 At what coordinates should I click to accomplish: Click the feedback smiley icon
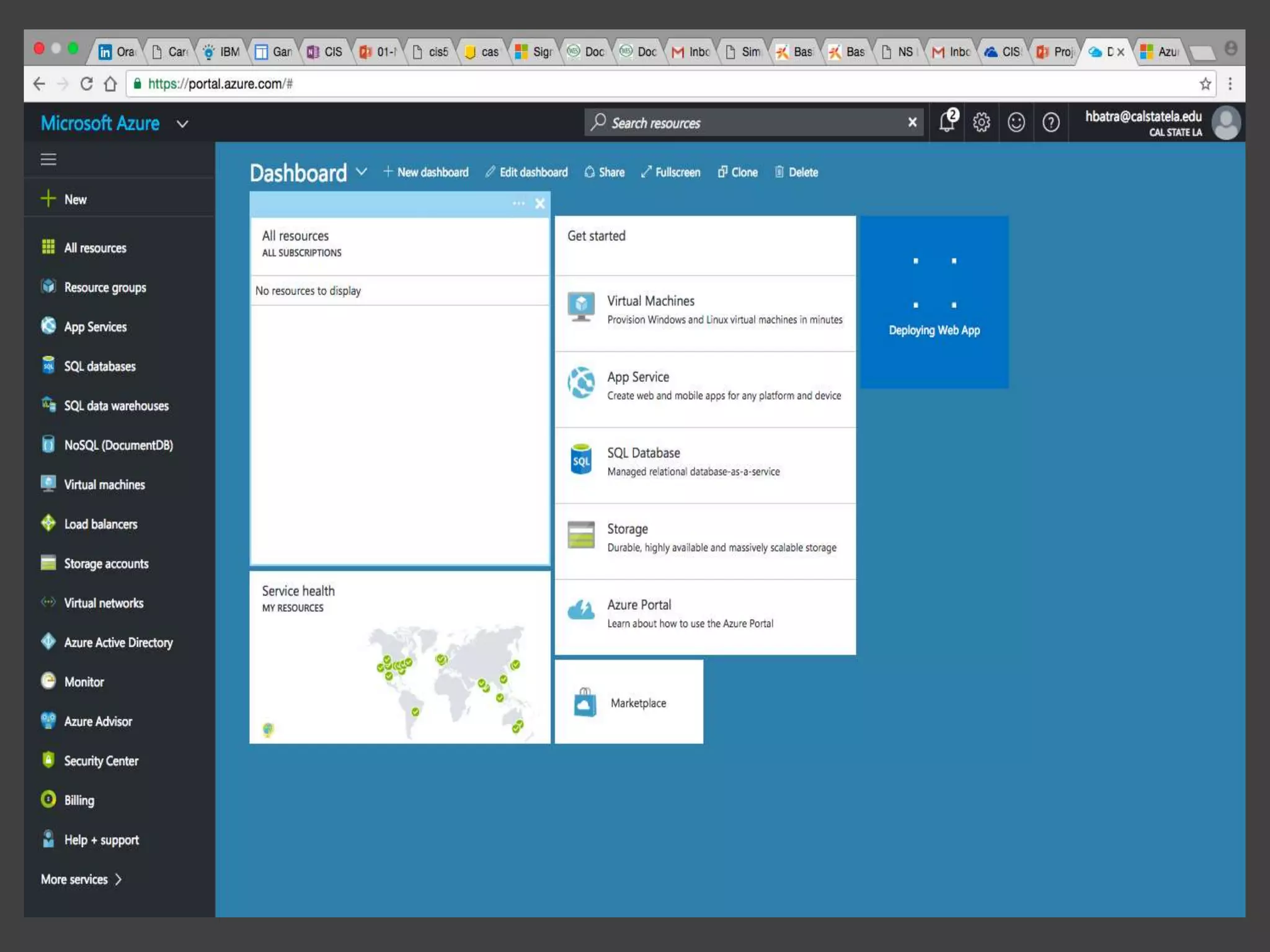[1016, 122]
